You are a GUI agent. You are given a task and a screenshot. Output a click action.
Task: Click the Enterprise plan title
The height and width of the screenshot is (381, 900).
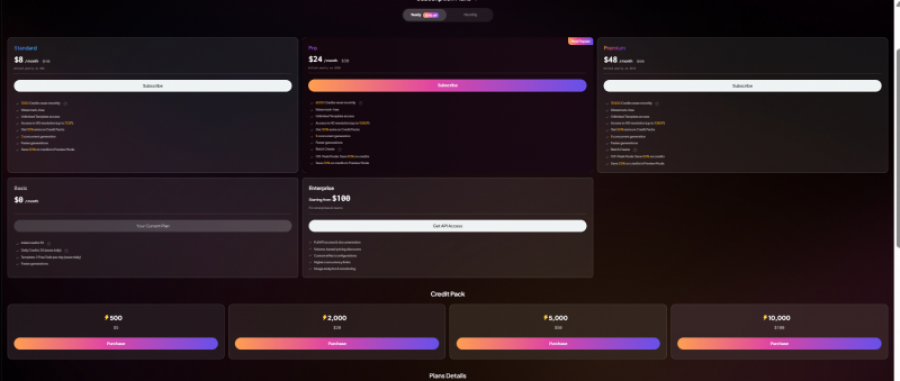322,188
